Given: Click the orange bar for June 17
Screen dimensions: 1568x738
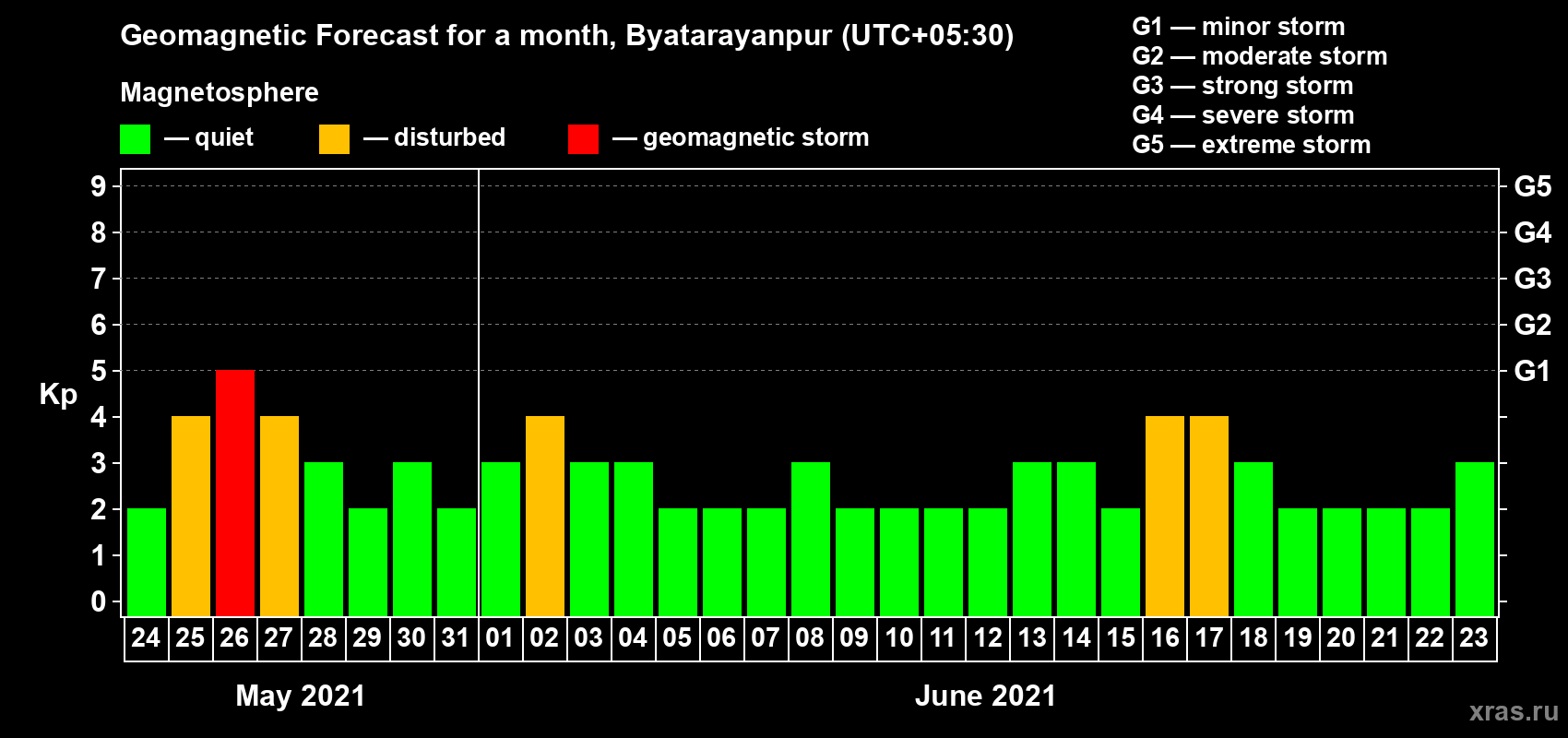Looking at the screenshot, I should tap(1209, 516).
